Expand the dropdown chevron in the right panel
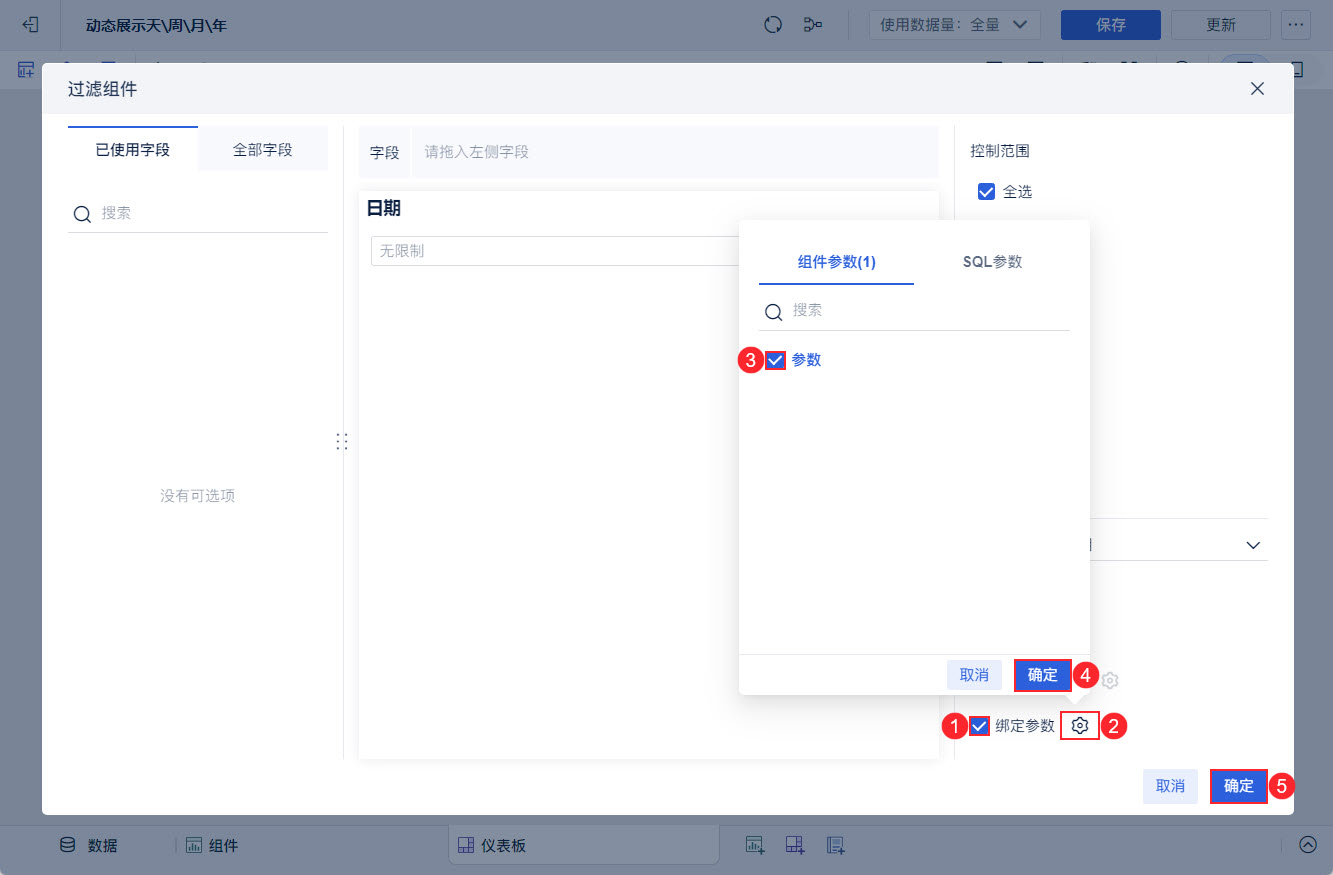 click(1253, 546)
